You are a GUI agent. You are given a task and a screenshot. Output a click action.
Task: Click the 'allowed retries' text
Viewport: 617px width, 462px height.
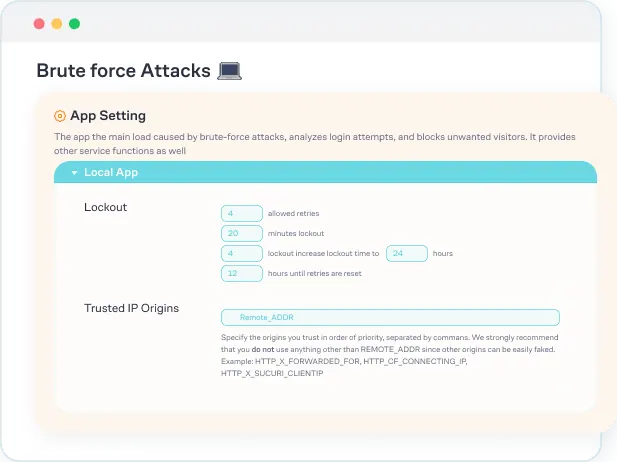(x=294, y=213)
